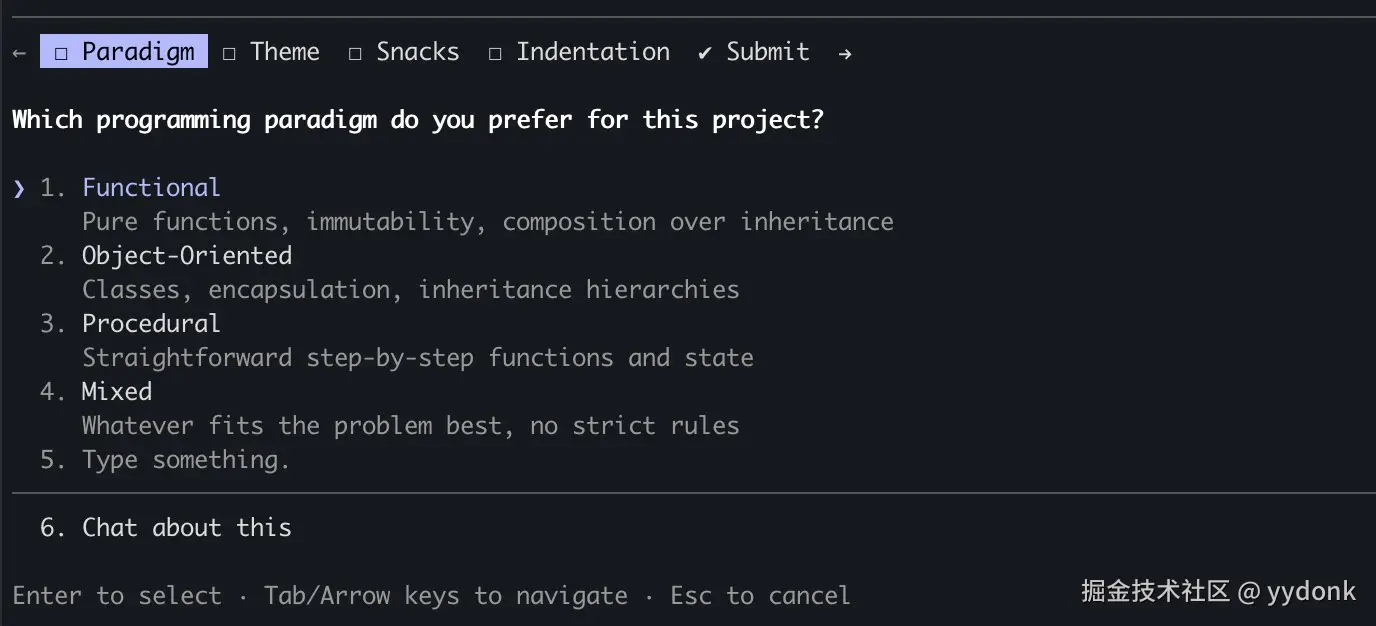Choose the Mixed paradigm option

point(117,392)
